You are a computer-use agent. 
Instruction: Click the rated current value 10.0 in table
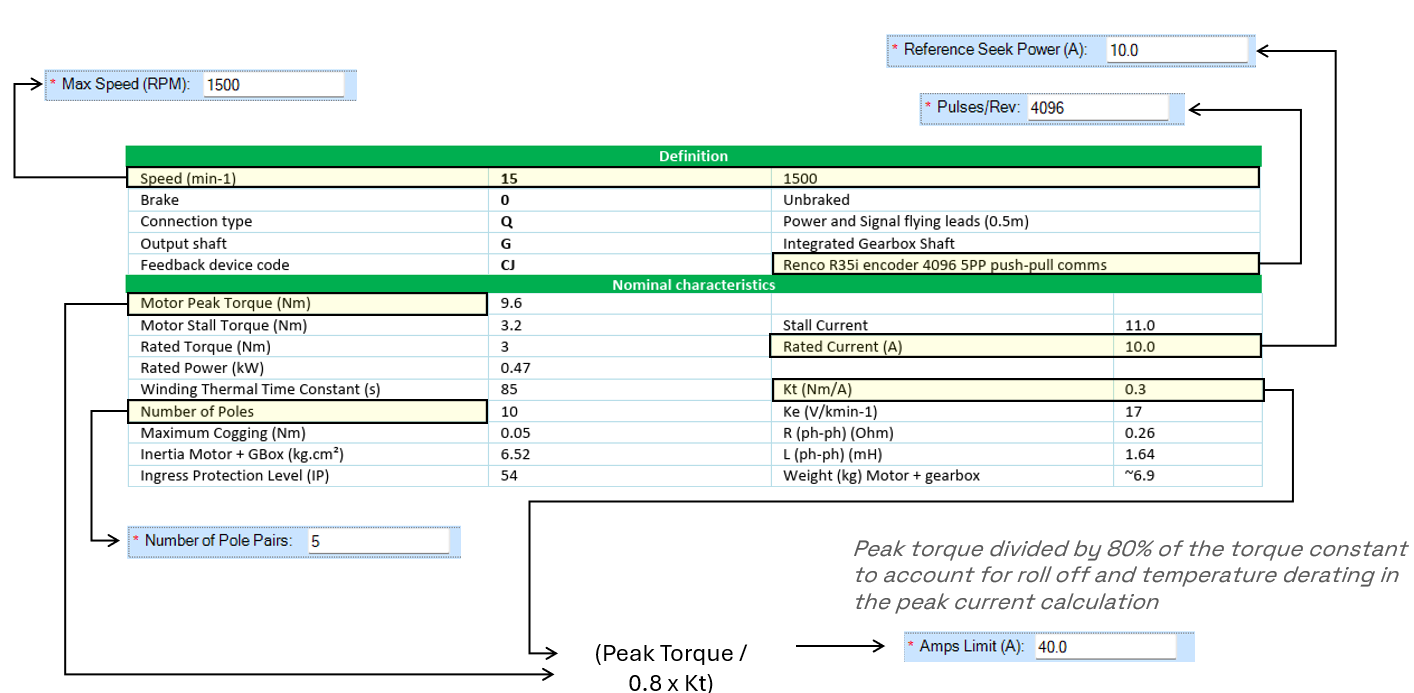[1140, 347]
